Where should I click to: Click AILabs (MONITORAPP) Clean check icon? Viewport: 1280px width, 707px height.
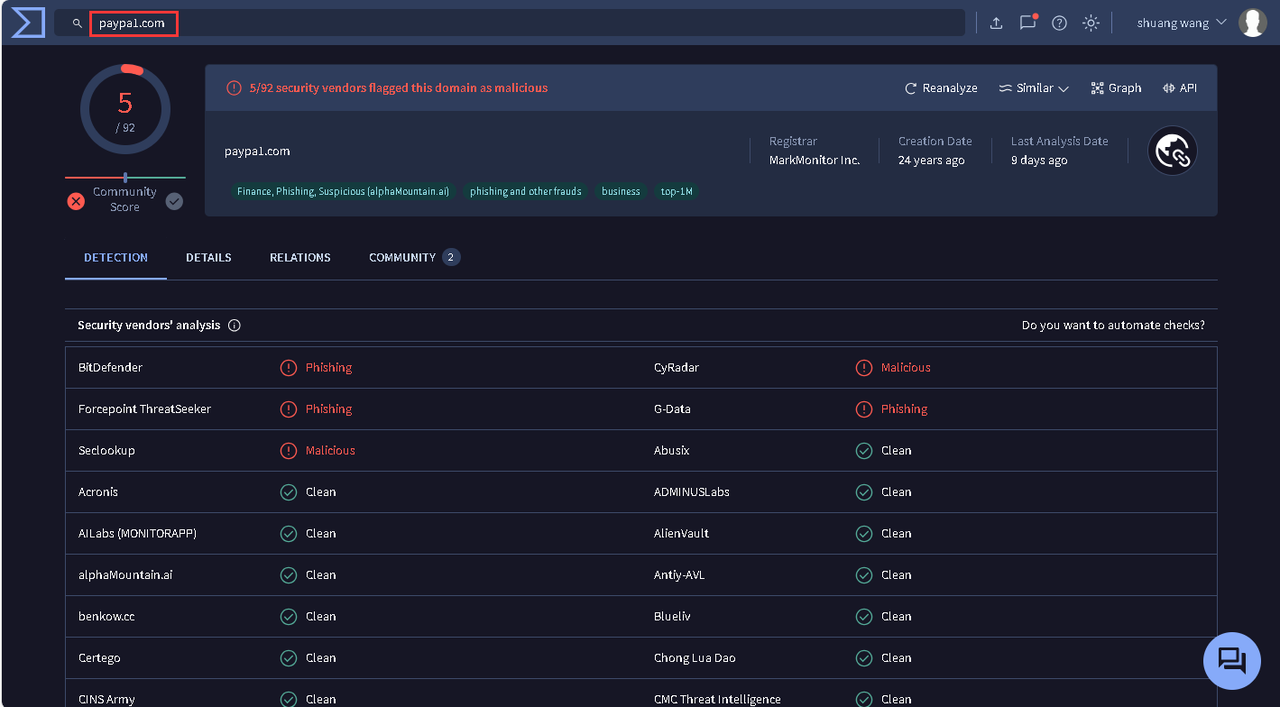point(288,533)
